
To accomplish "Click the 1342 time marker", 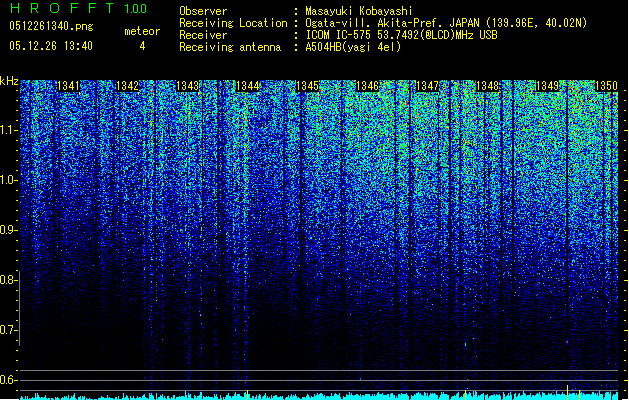I will click(x=127, y=85).
